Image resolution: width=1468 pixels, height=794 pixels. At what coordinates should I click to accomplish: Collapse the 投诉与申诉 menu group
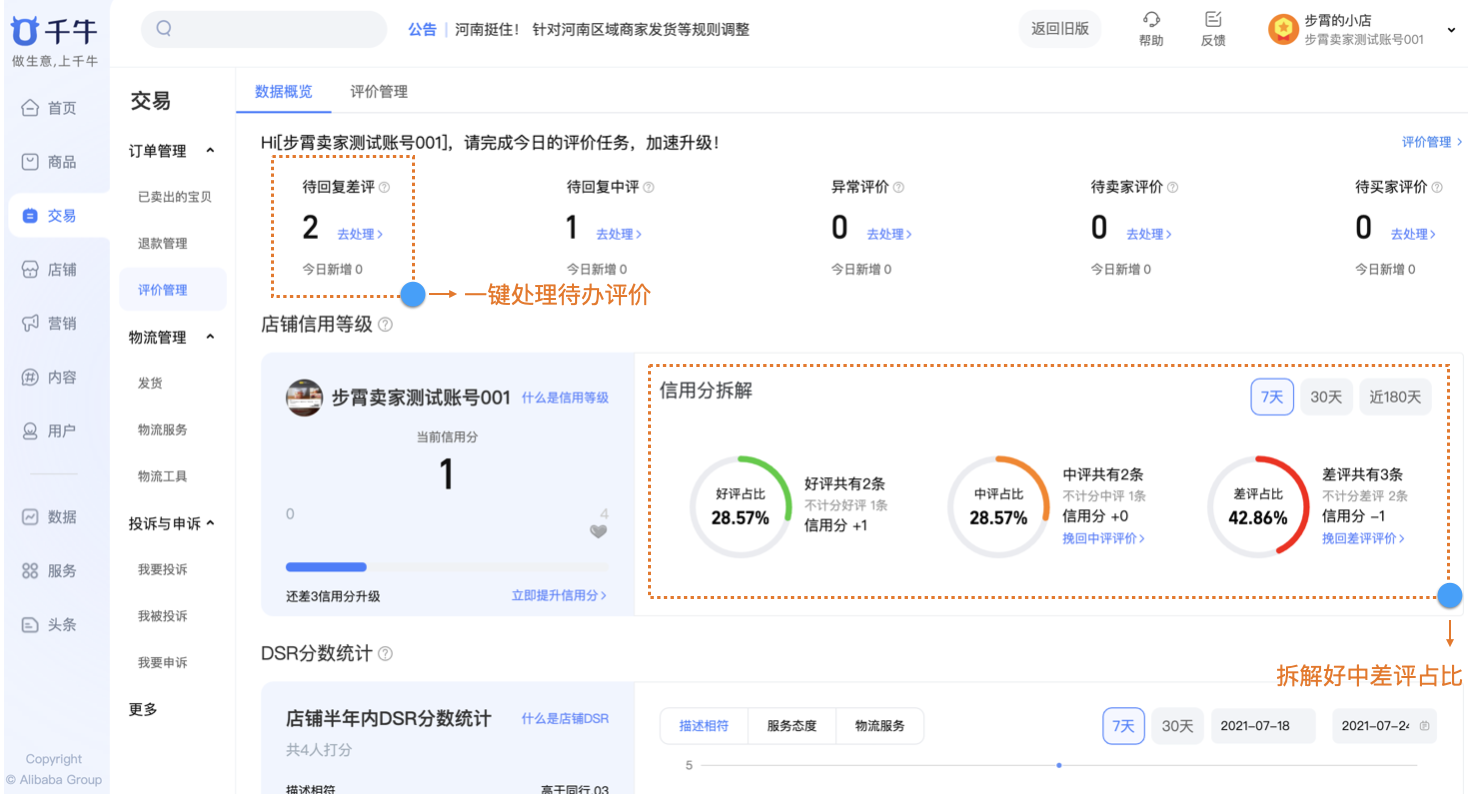(x=210, y=523)
